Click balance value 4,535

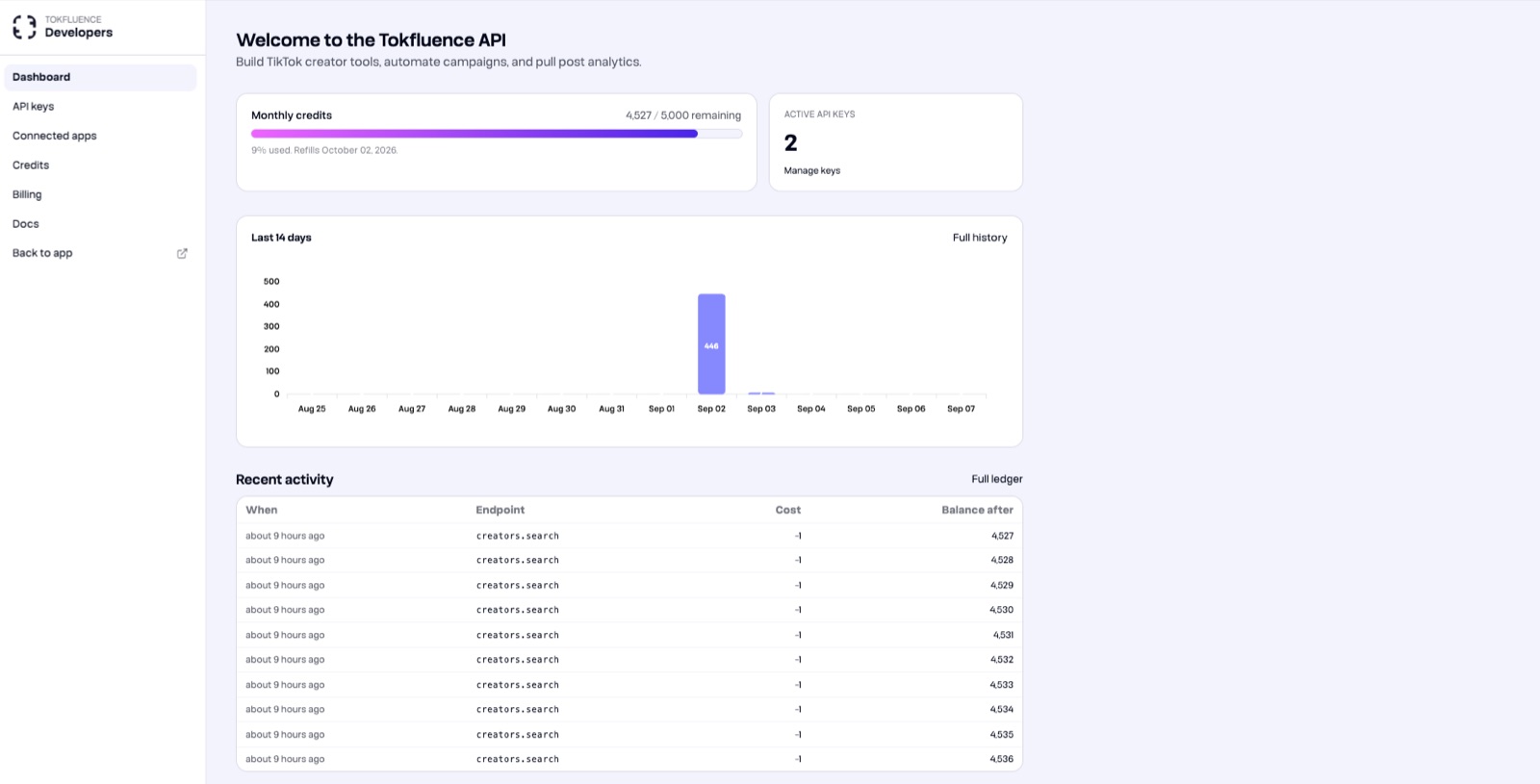pos(1002,734)
